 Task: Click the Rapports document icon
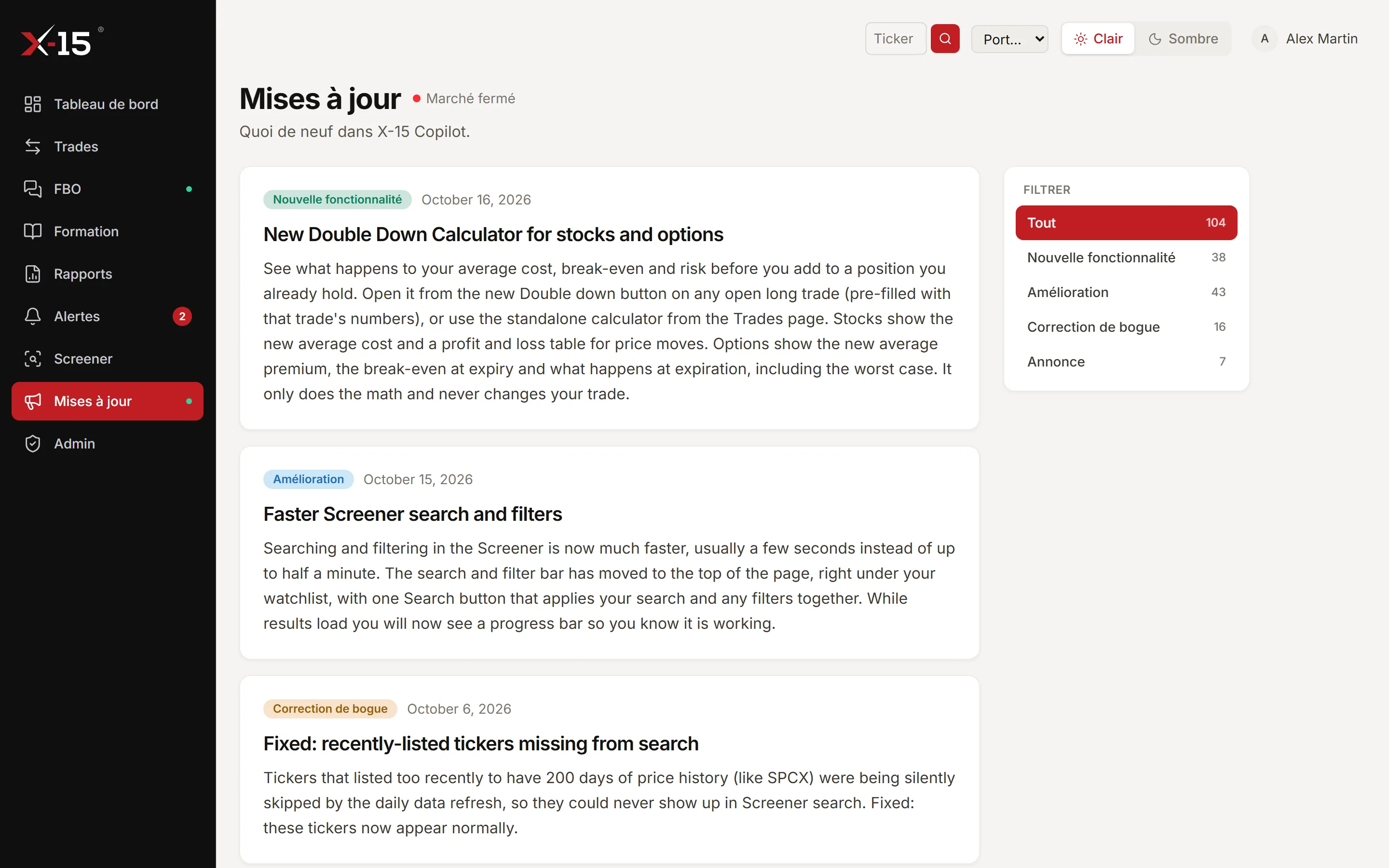click(x=33, y=274)
